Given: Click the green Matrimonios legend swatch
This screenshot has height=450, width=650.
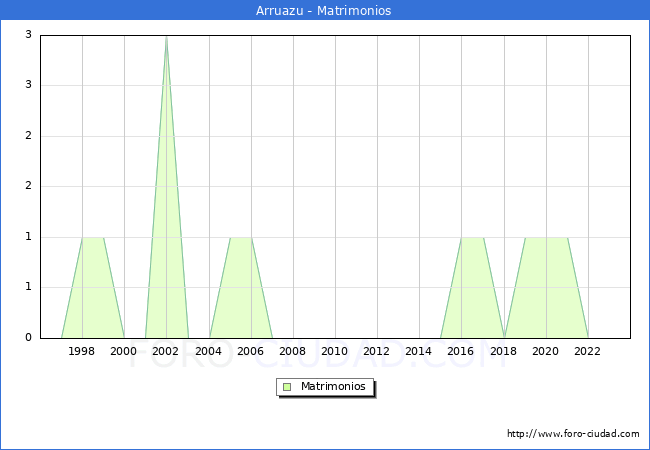Looking at the screenshot, I should (x=287, y=386).
